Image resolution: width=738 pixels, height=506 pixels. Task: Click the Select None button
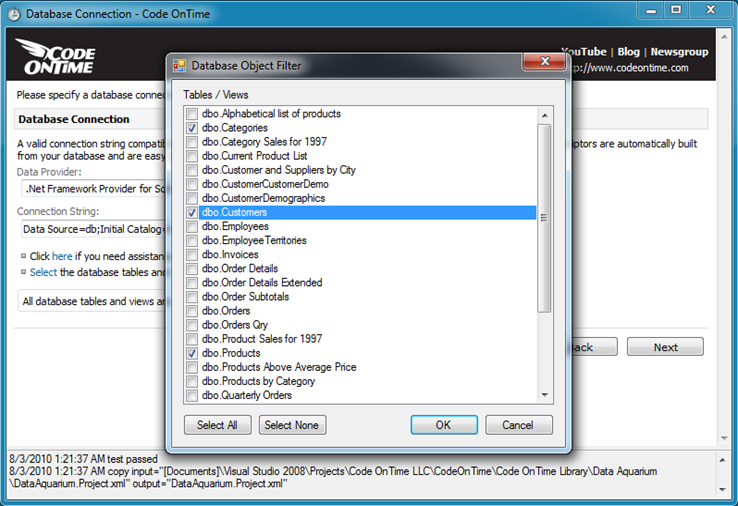coord(292,425)
